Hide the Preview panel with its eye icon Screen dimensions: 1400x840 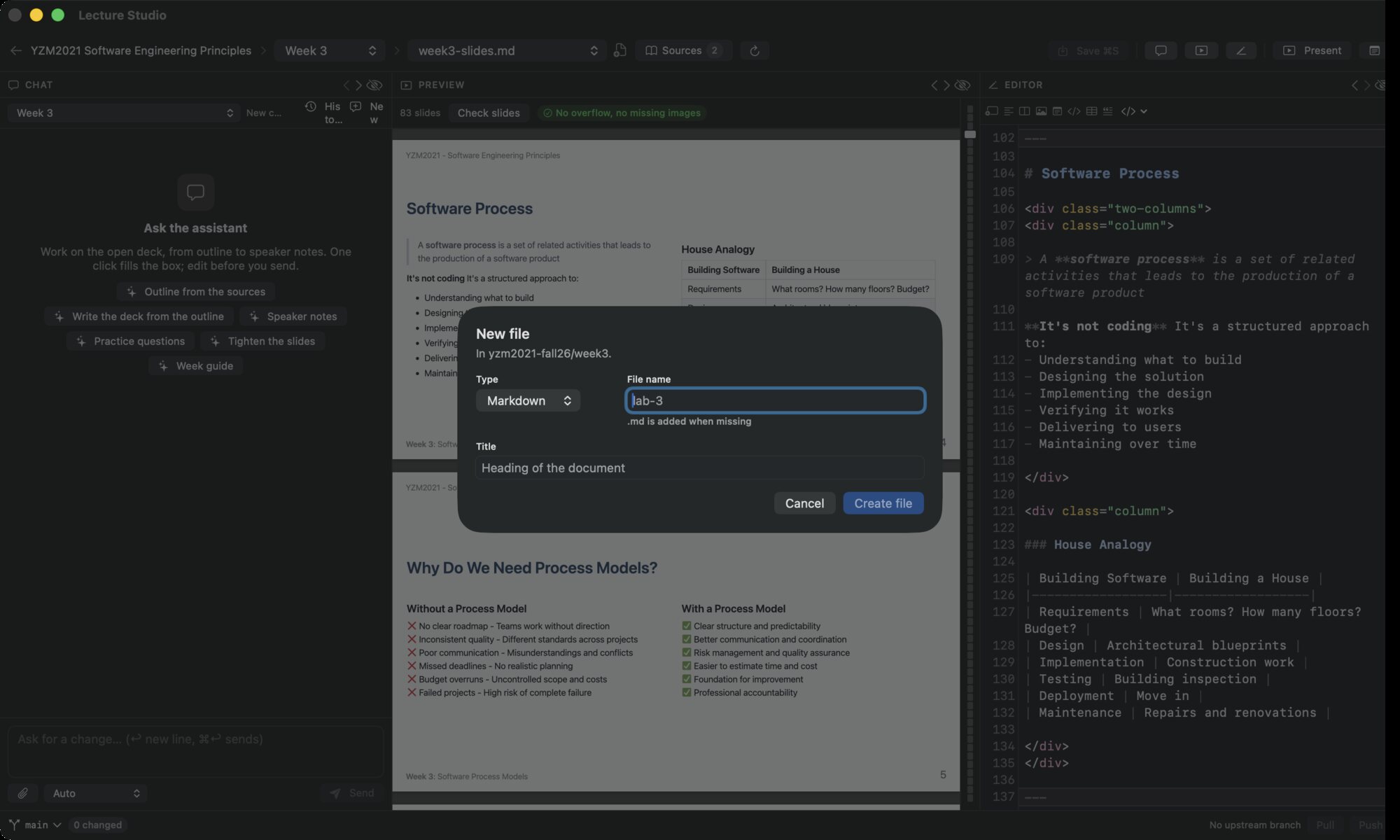(963, 85)
